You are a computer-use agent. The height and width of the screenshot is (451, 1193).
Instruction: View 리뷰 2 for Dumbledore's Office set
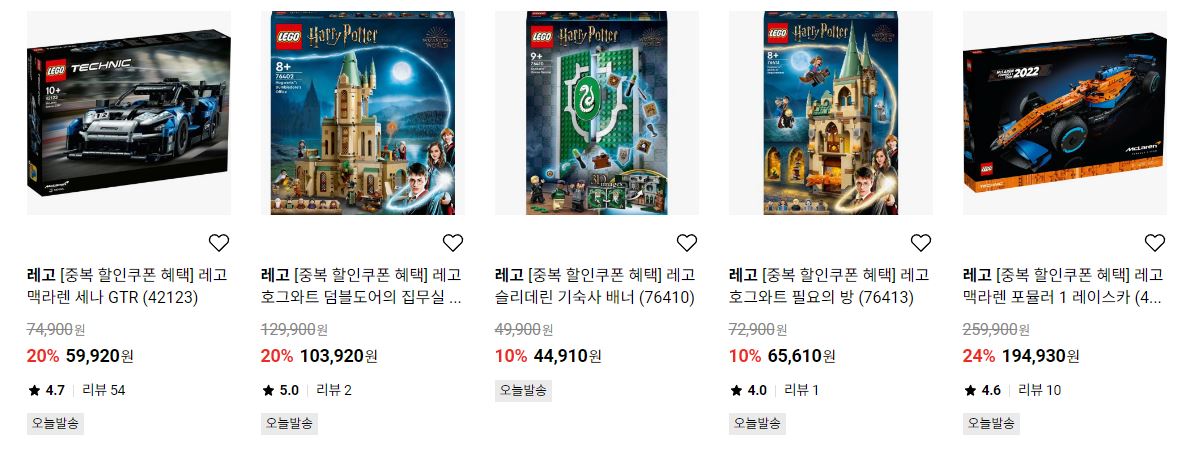click(x=334, y=390)
